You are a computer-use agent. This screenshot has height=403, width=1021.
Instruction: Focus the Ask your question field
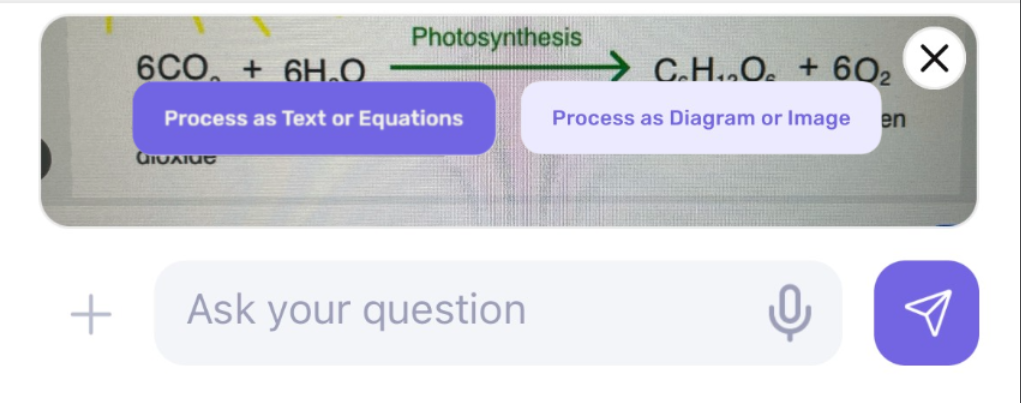pos(450,311)
